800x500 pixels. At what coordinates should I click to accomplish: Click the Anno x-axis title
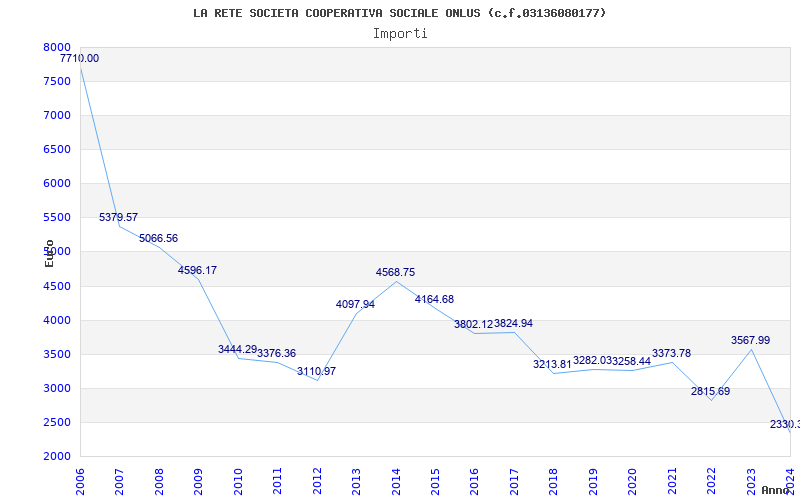776,490
